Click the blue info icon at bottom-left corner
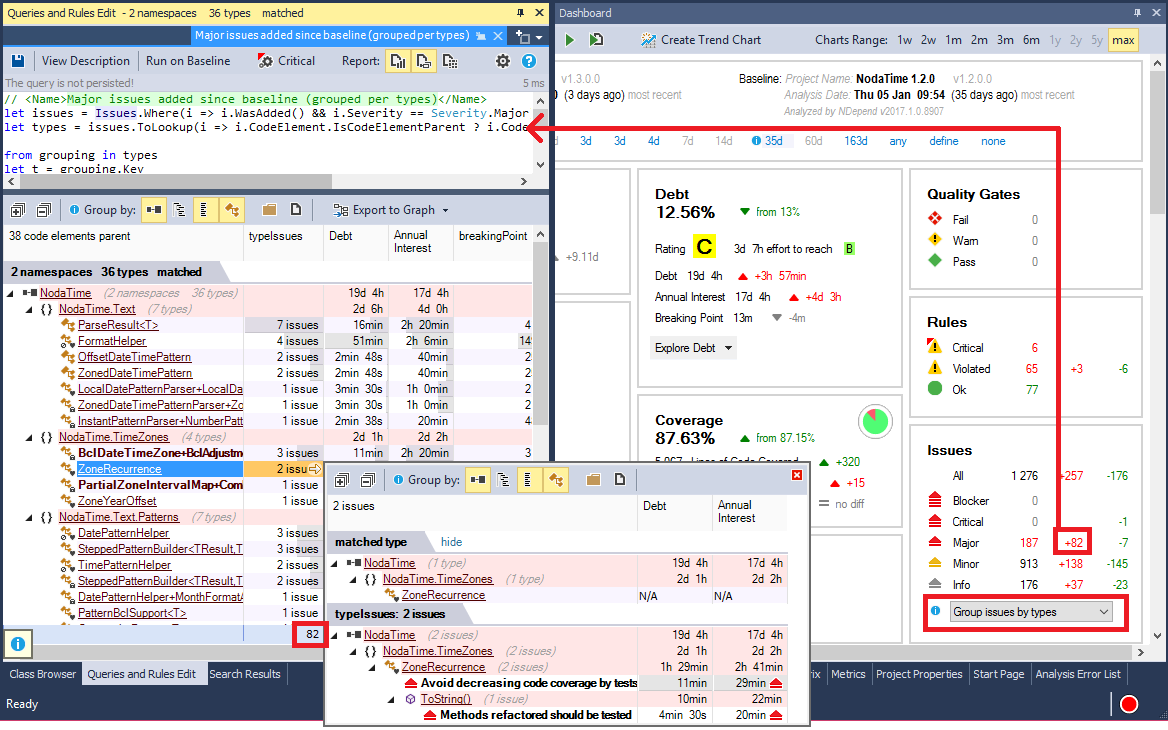Image resolution: width=1168 pixels, height=730 pixels. click(x=18, y=644)
